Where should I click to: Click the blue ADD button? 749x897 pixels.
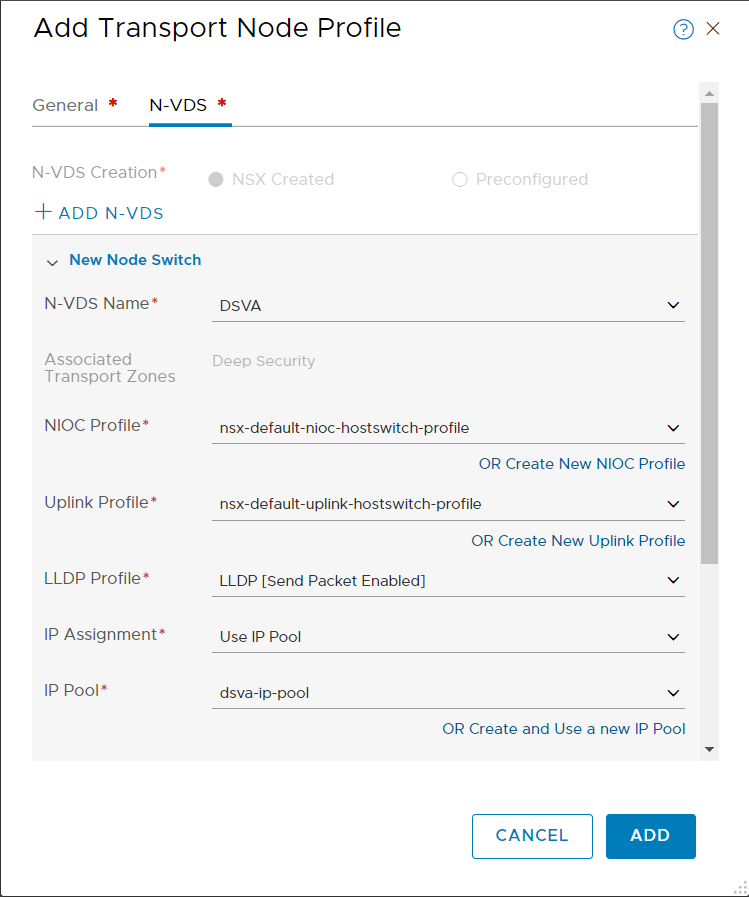tap(650, 836)
